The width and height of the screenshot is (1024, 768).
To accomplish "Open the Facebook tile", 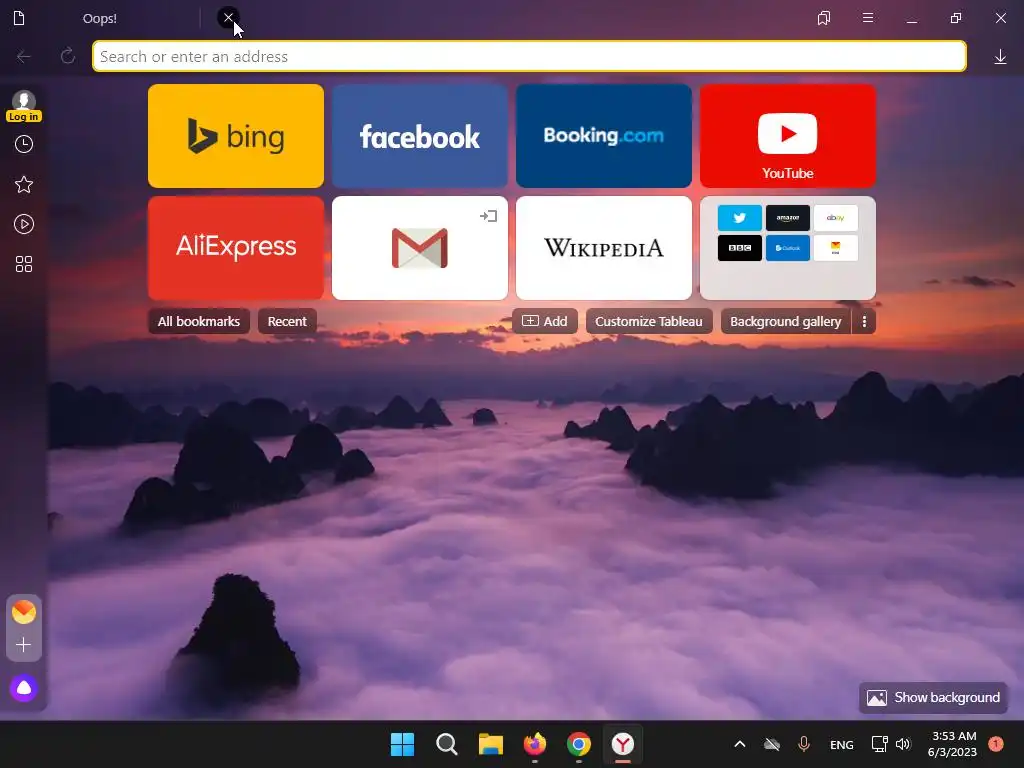I will point(420,136).
